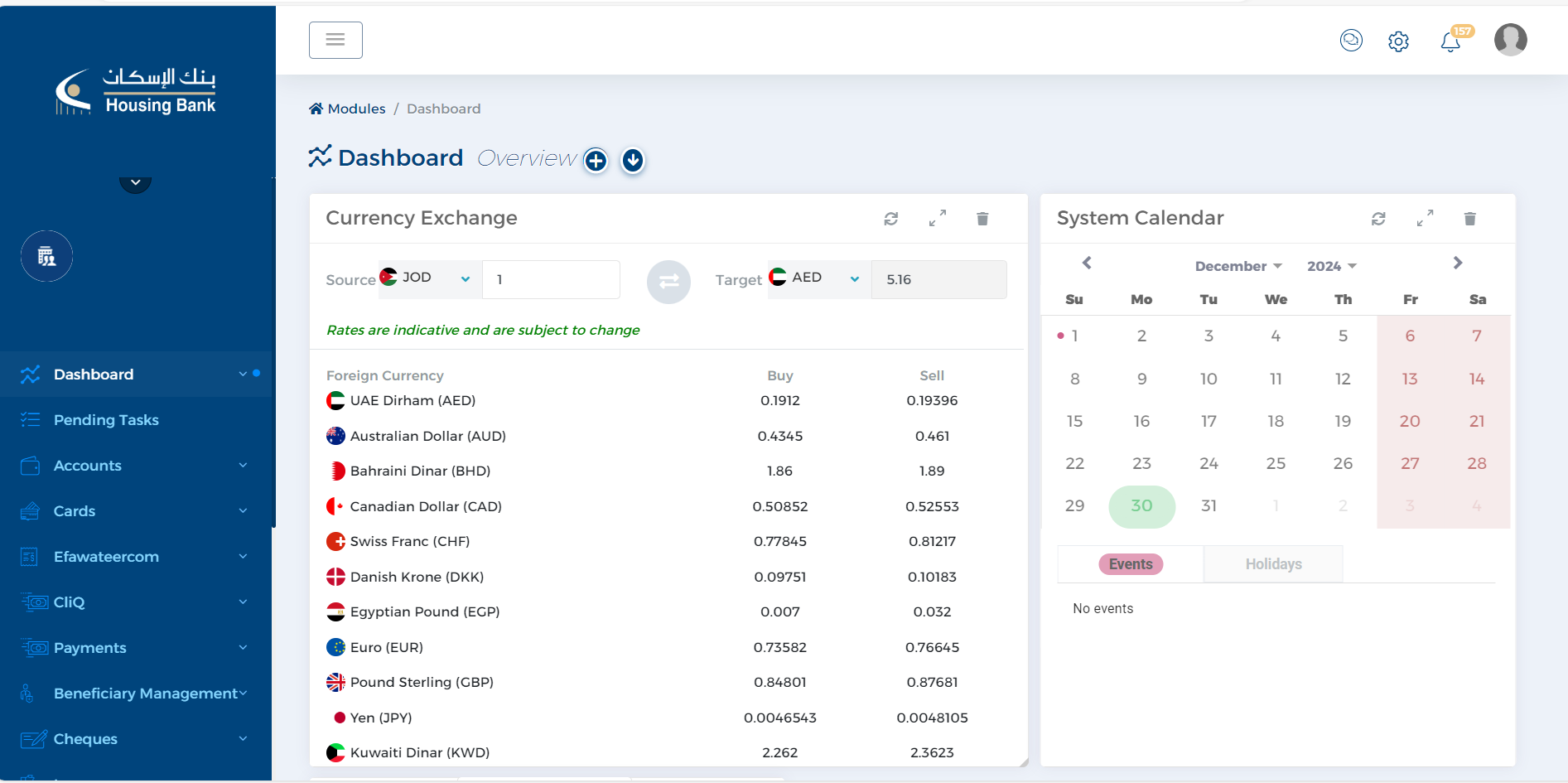
Task: Open Pending Tasks menu item
Action: pyautogui.click(x=136, y=420)
